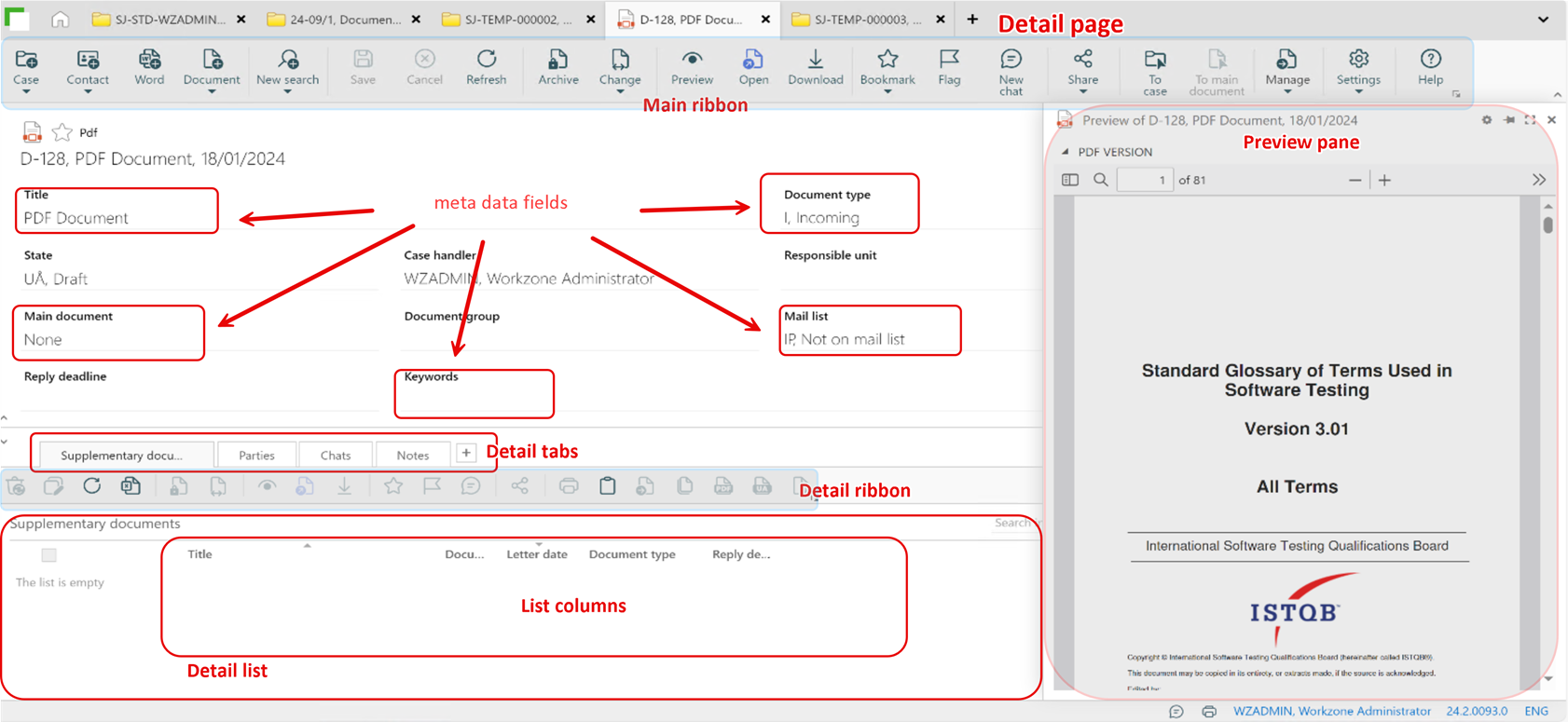1568x722 pixels.
Task: Click the PDF page number field
Action: pyautogui.click(x=1145, y=180)
